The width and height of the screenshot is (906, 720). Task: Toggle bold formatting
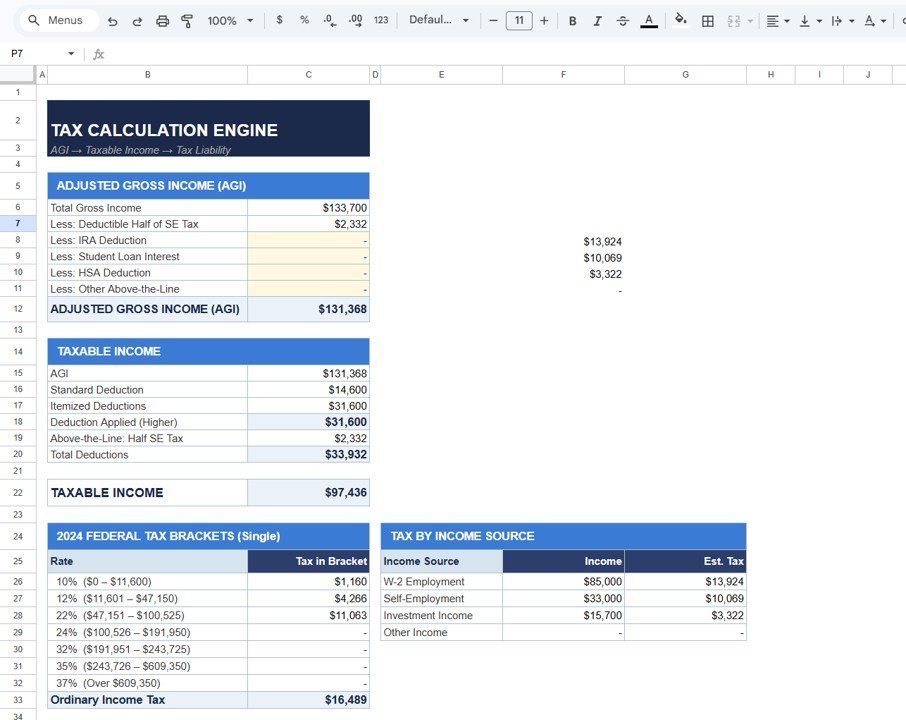pos(572,19)
